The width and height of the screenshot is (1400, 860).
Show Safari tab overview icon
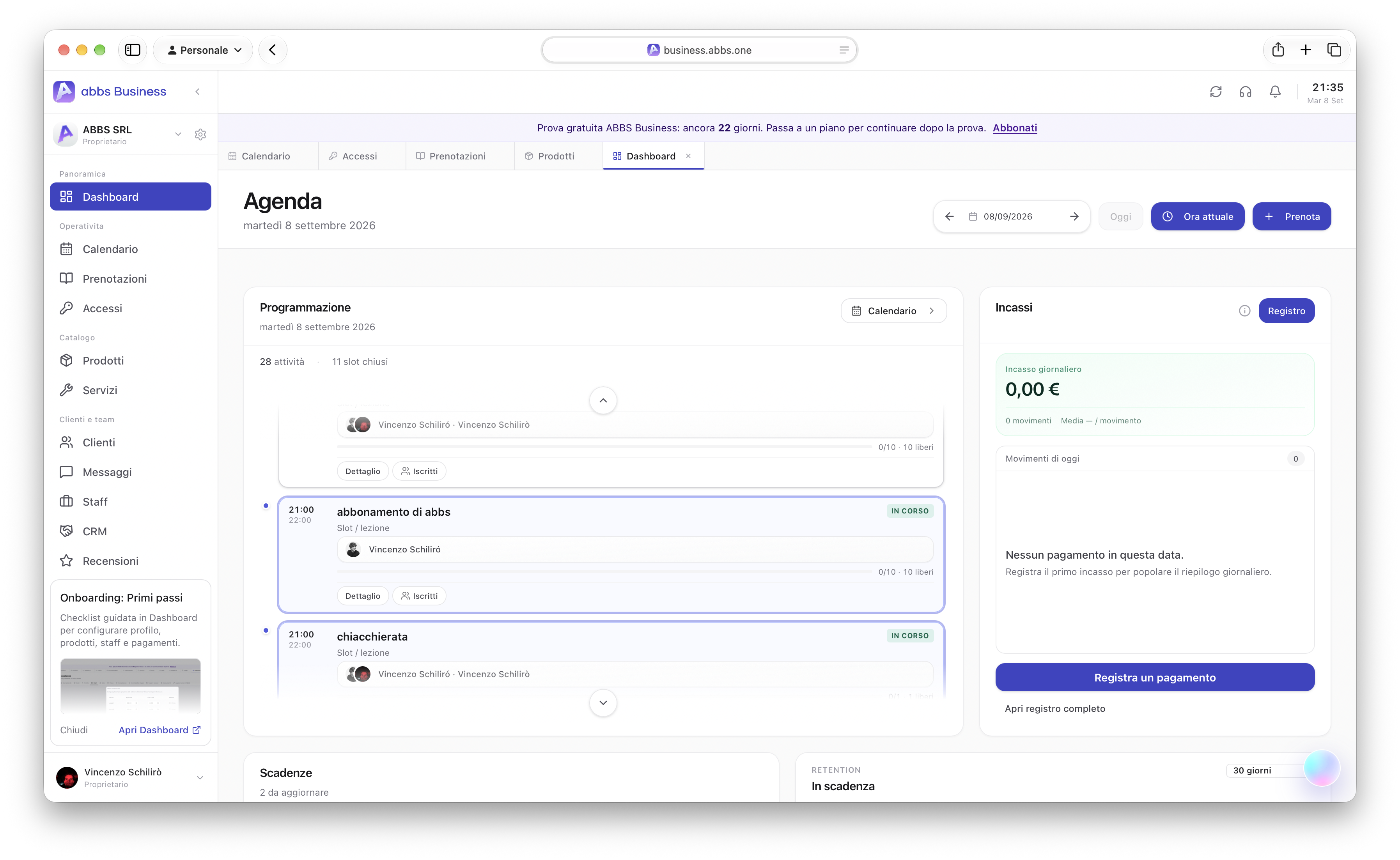pyautogui.click(x=1334, y=50)
